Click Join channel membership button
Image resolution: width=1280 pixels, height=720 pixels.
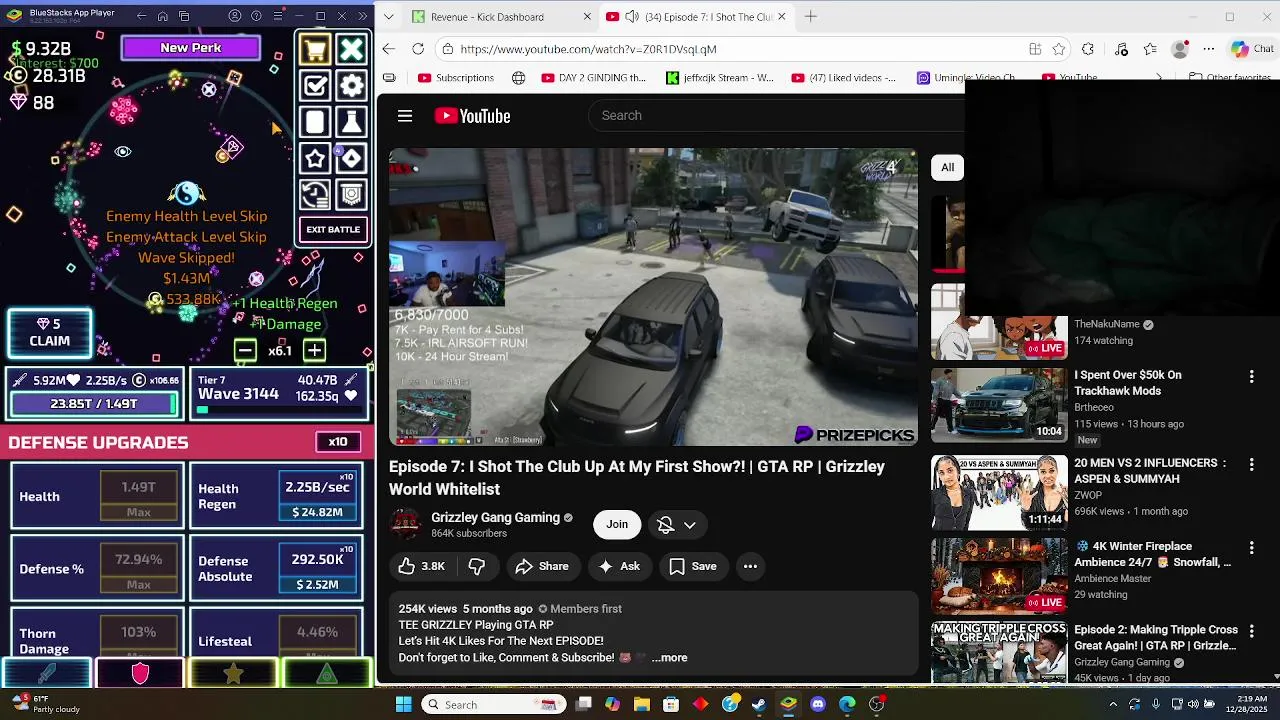(x=617, y=524)
